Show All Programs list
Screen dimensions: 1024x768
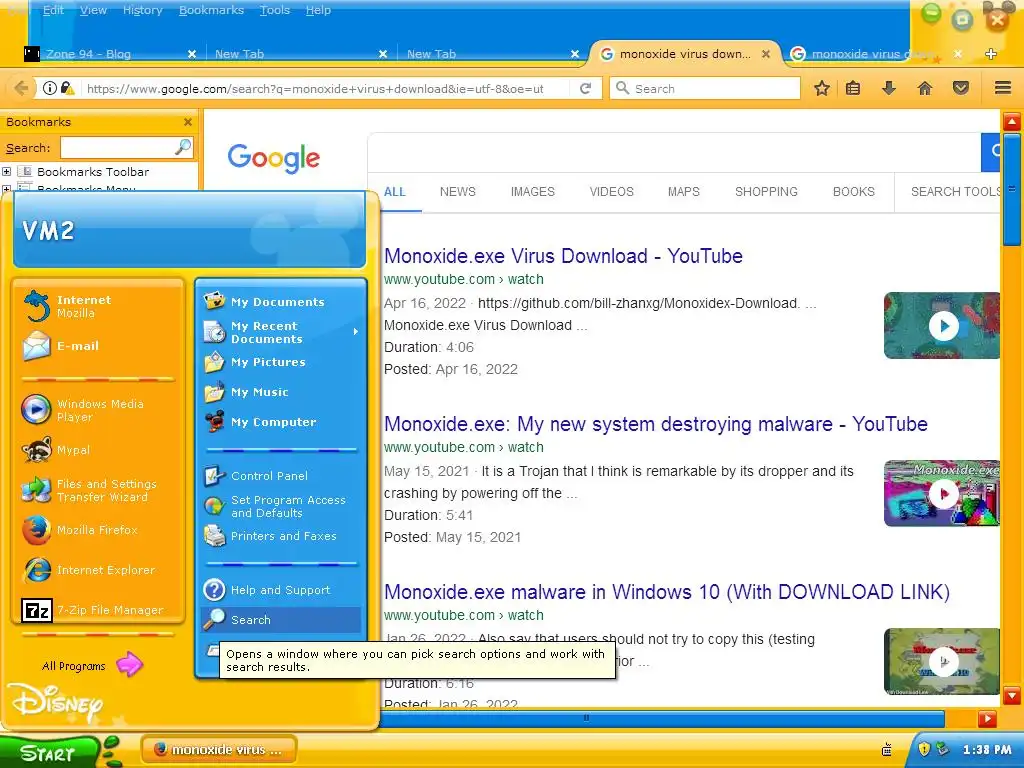tap(91, 665)
